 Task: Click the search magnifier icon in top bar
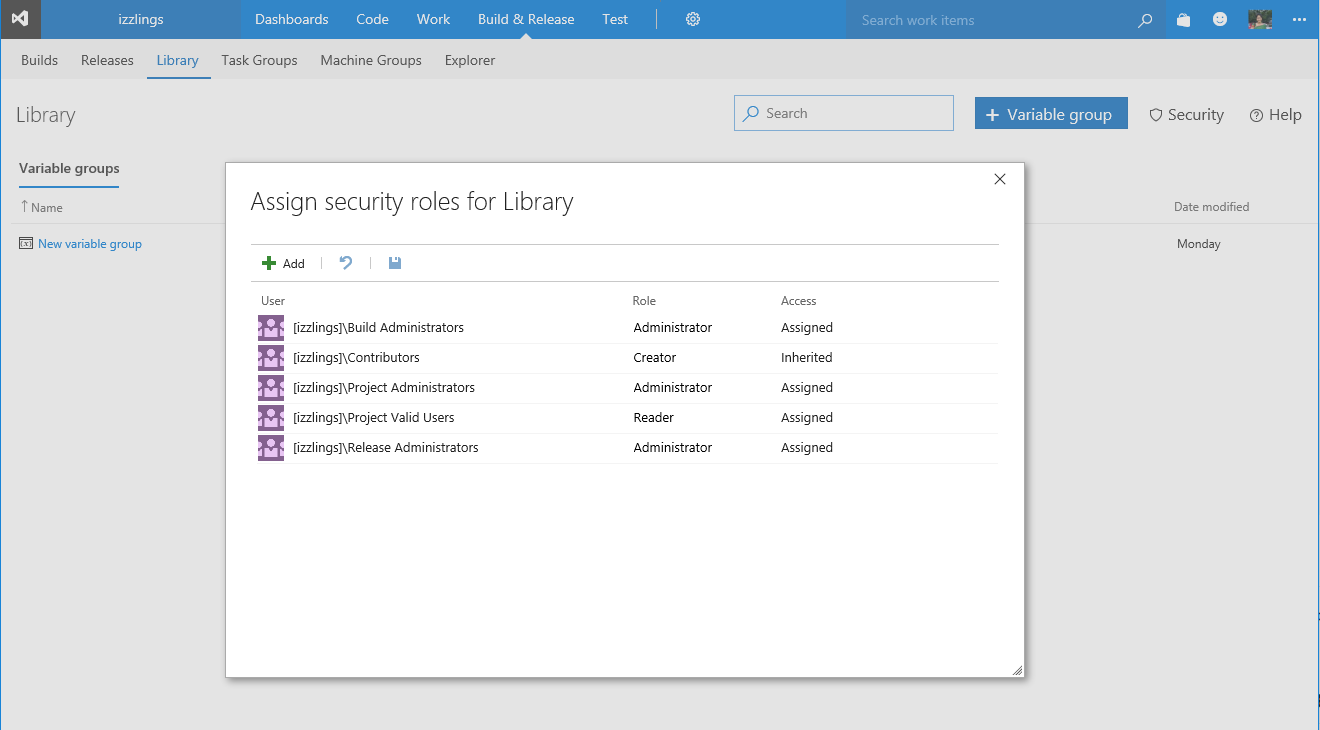1145,20
